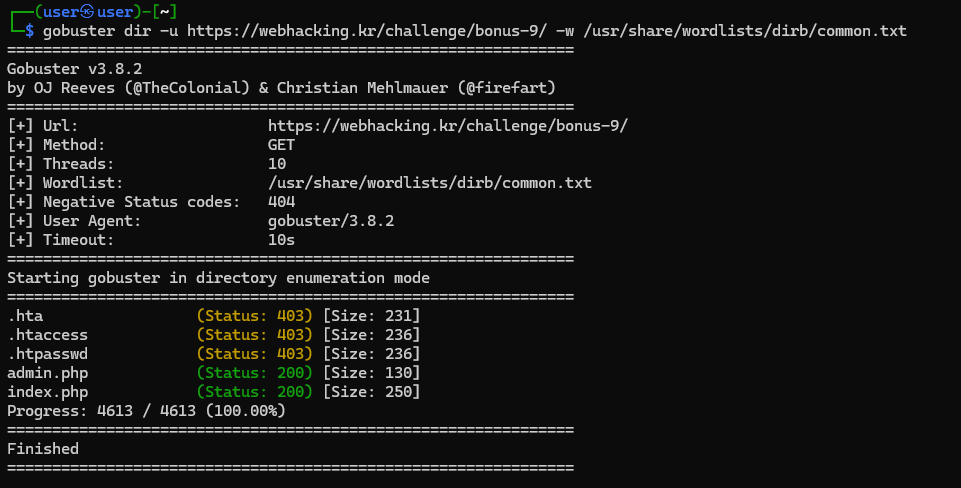Image resolution: width=961 pixels, height=488 pixels.
Task: Click '[Size: 236]' in the .htaccess row
Action: click(371, 335)
